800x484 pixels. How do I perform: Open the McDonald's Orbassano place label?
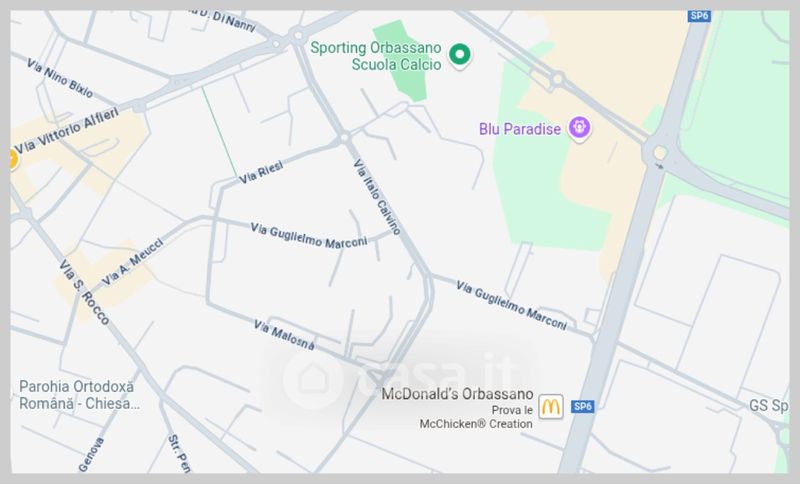click(x=458, y=394)
